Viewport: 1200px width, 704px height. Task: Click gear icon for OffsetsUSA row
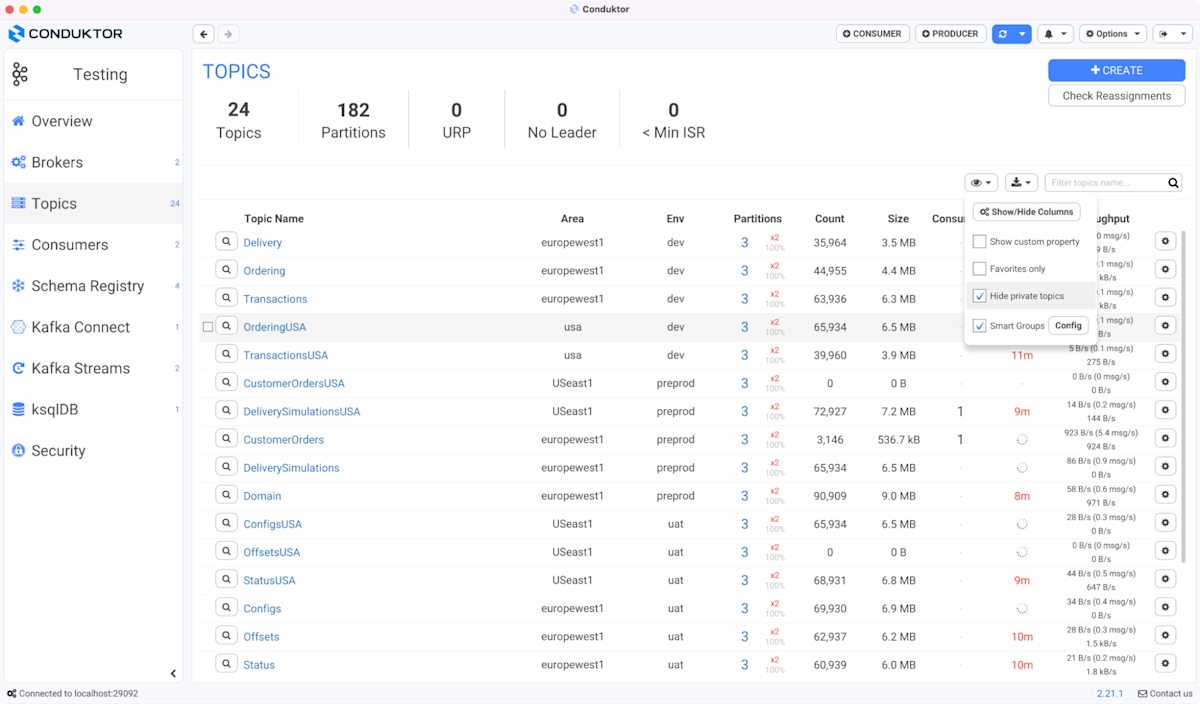tap(1165, 551)
